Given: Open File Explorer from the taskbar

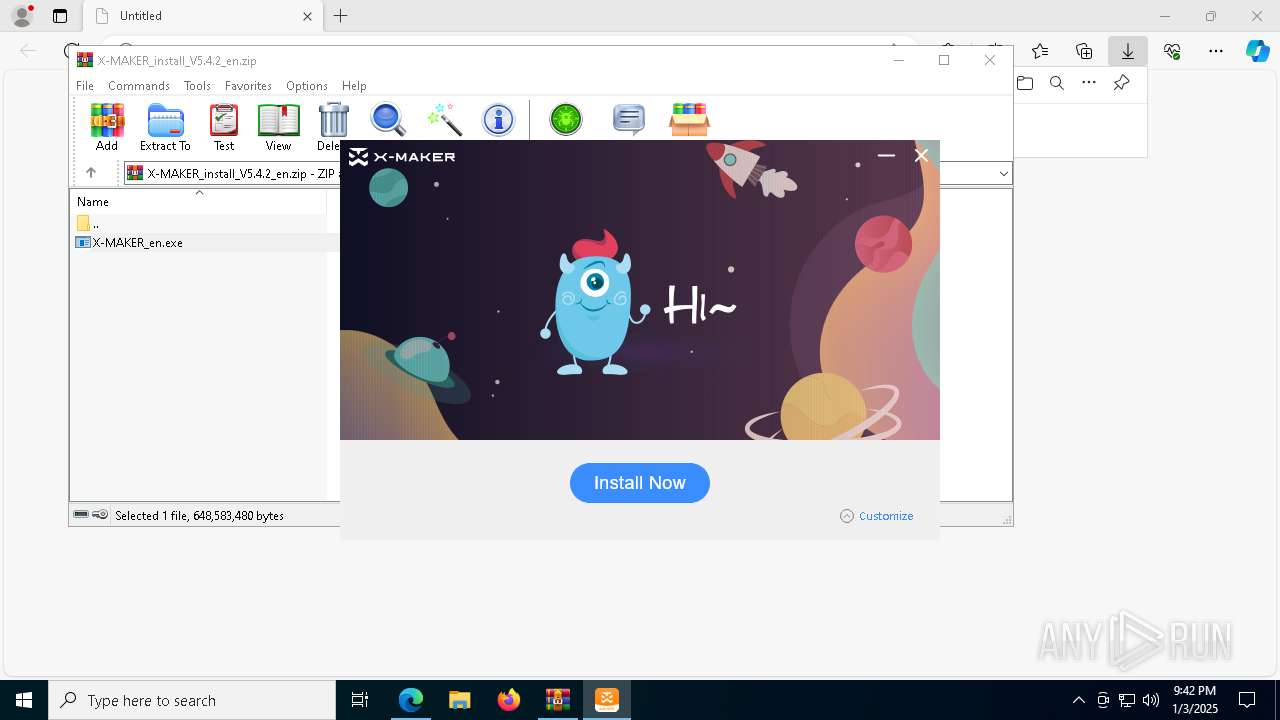Looking at the screenshot, I should tap(459, 700).
